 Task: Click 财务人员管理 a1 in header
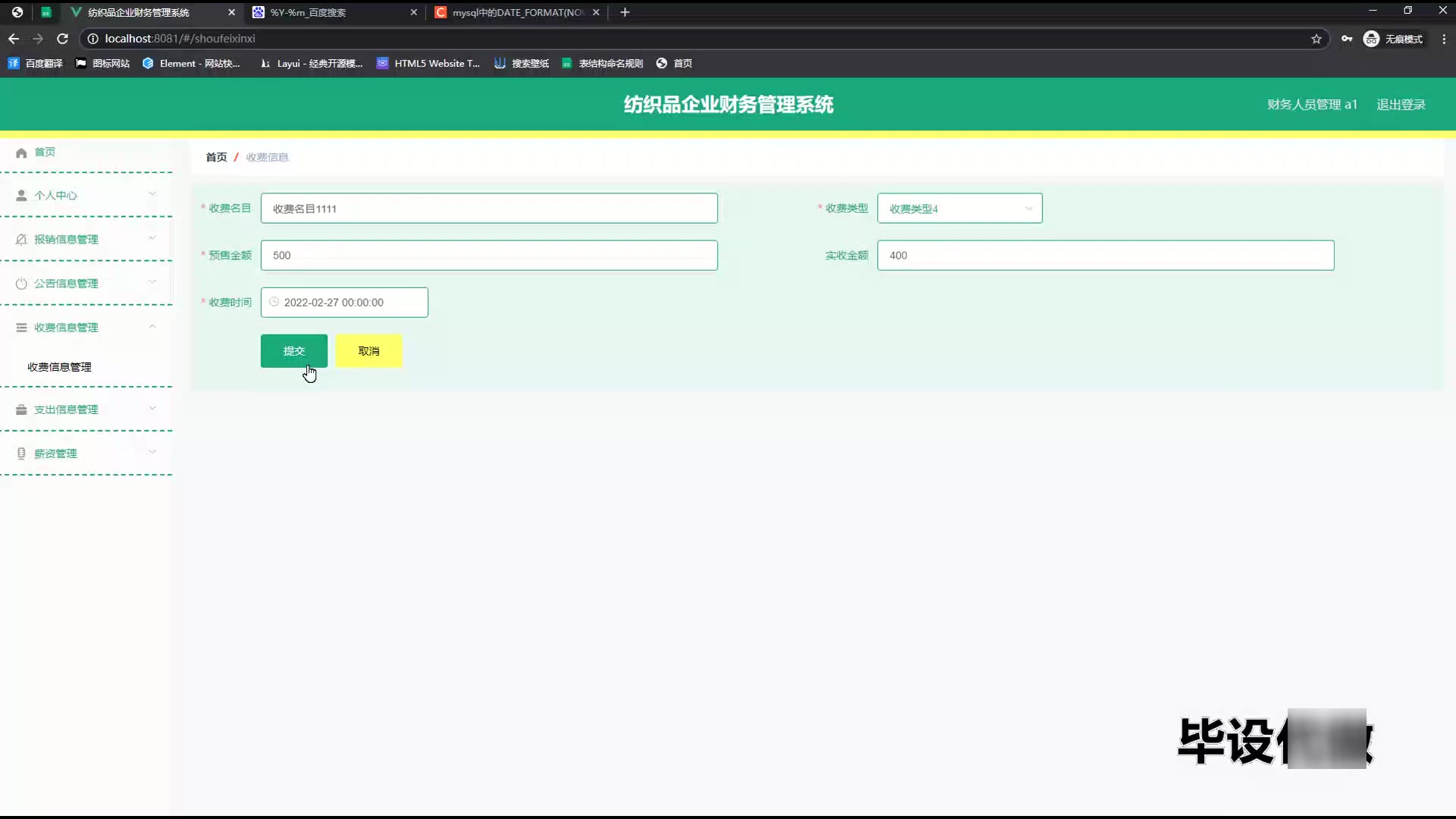coord(1312,105)
